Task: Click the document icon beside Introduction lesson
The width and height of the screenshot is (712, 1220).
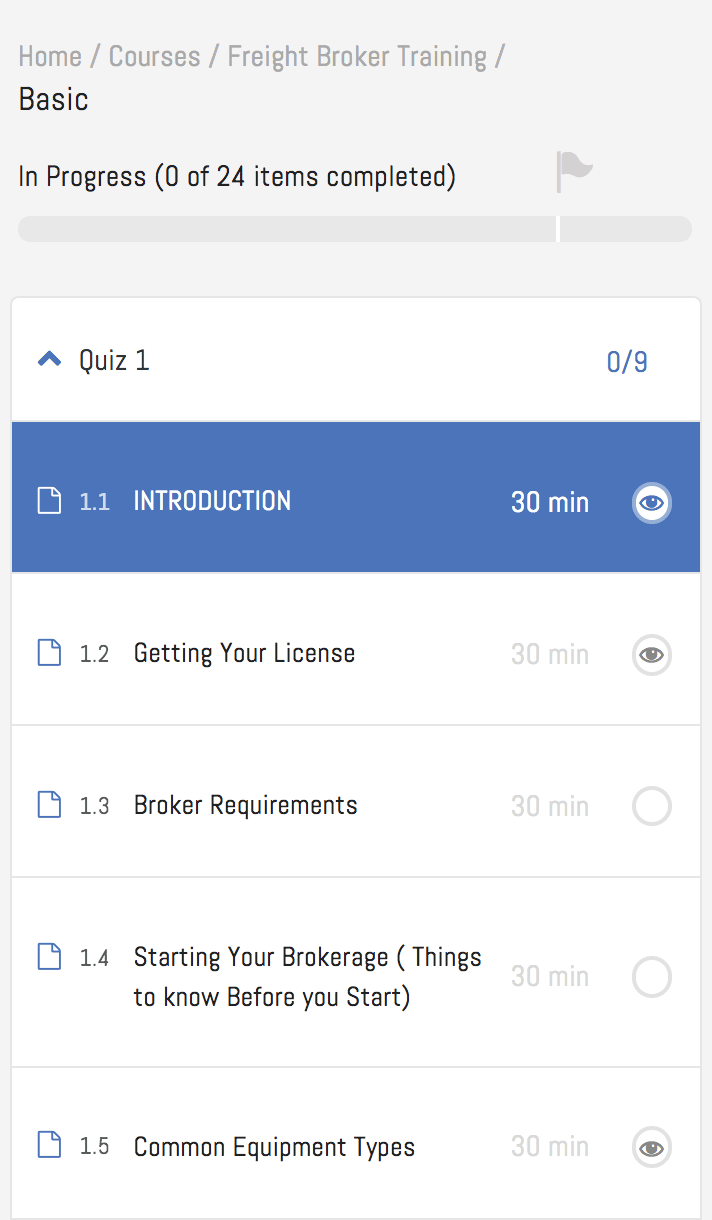Action: coord(49,500)
